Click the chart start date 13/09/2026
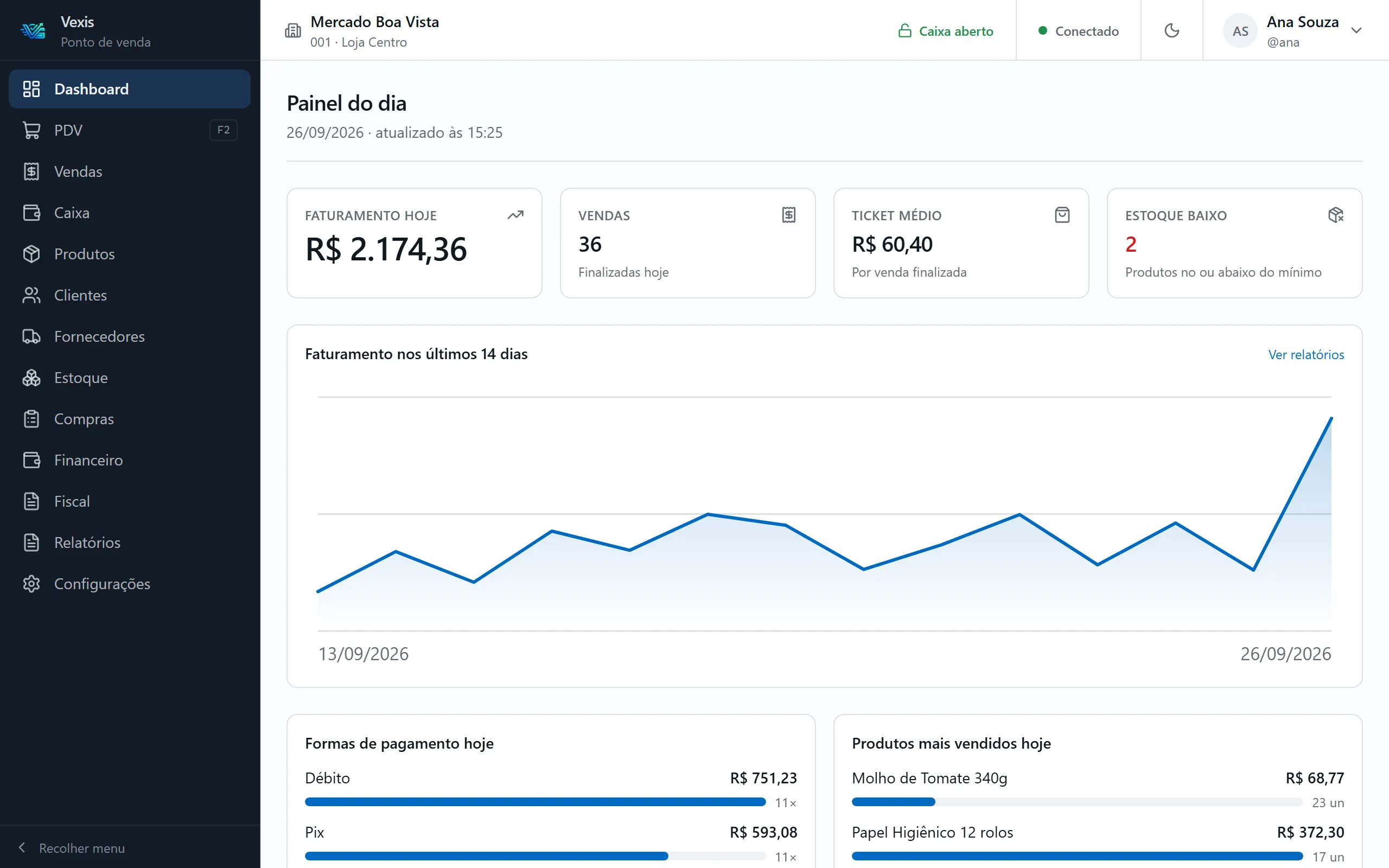This screenshot has height=868, width=1389. point(364,654)
